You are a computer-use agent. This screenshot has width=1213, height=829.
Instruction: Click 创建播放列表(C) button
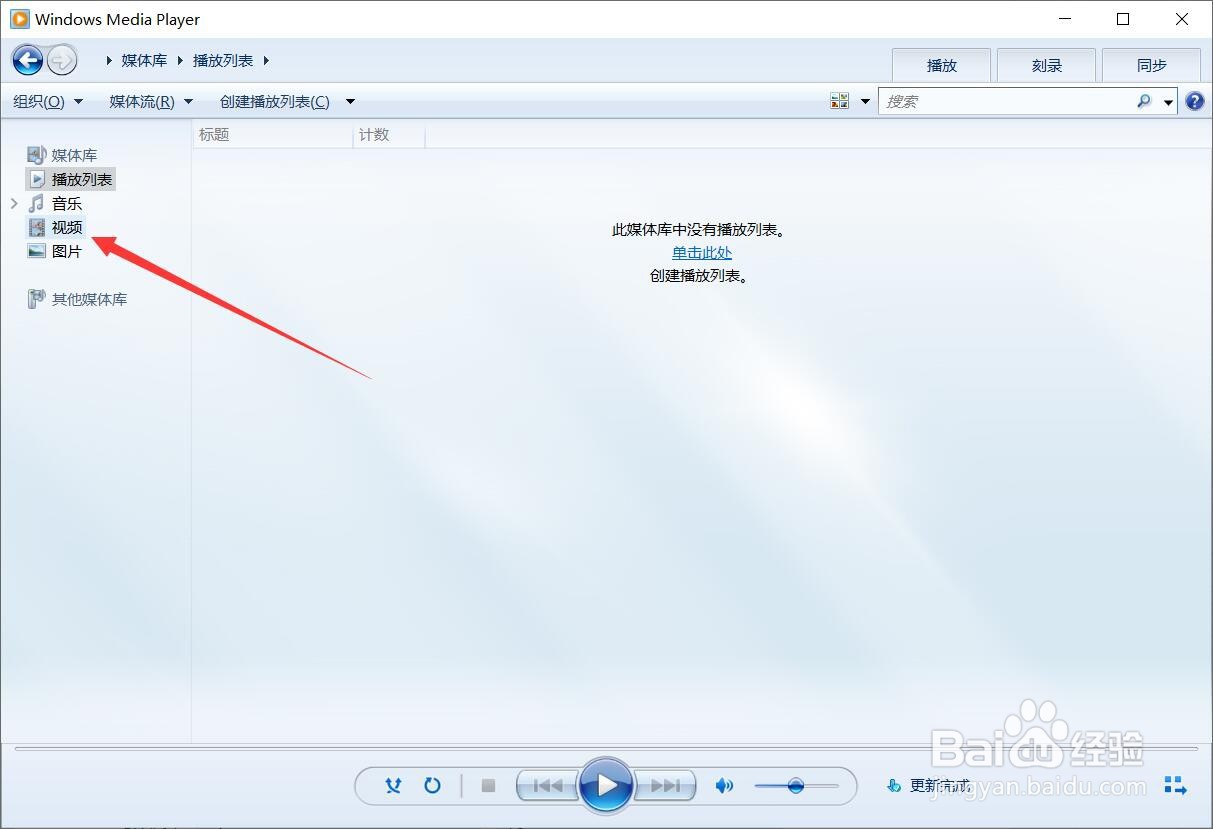click(275, 101)
